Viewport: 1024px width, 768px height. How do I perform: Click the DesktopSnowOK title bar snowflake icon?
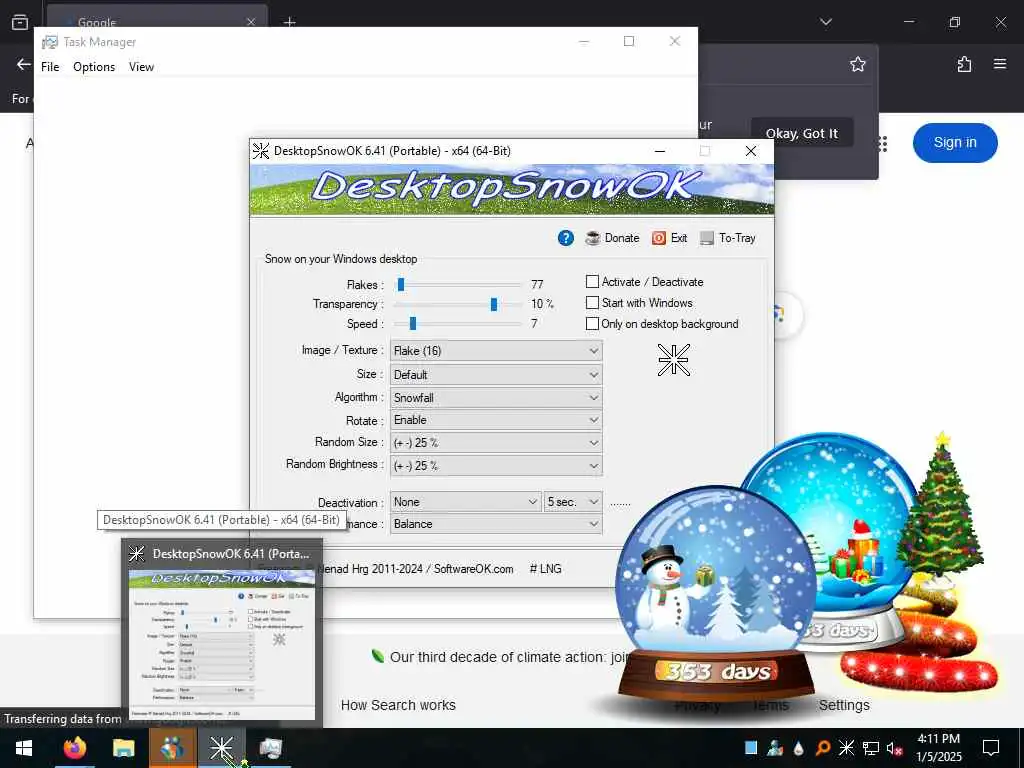(x=261, y=151)
